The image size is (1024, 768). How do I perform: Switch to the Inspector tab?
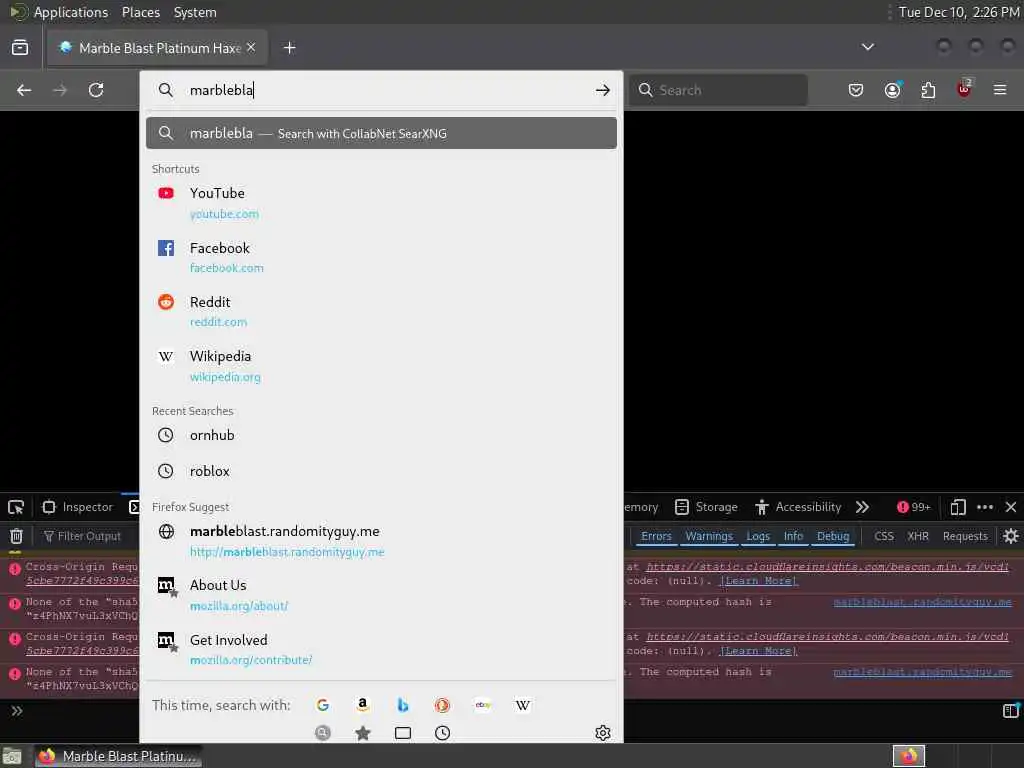pyautogui.click(x=78, y=507)
